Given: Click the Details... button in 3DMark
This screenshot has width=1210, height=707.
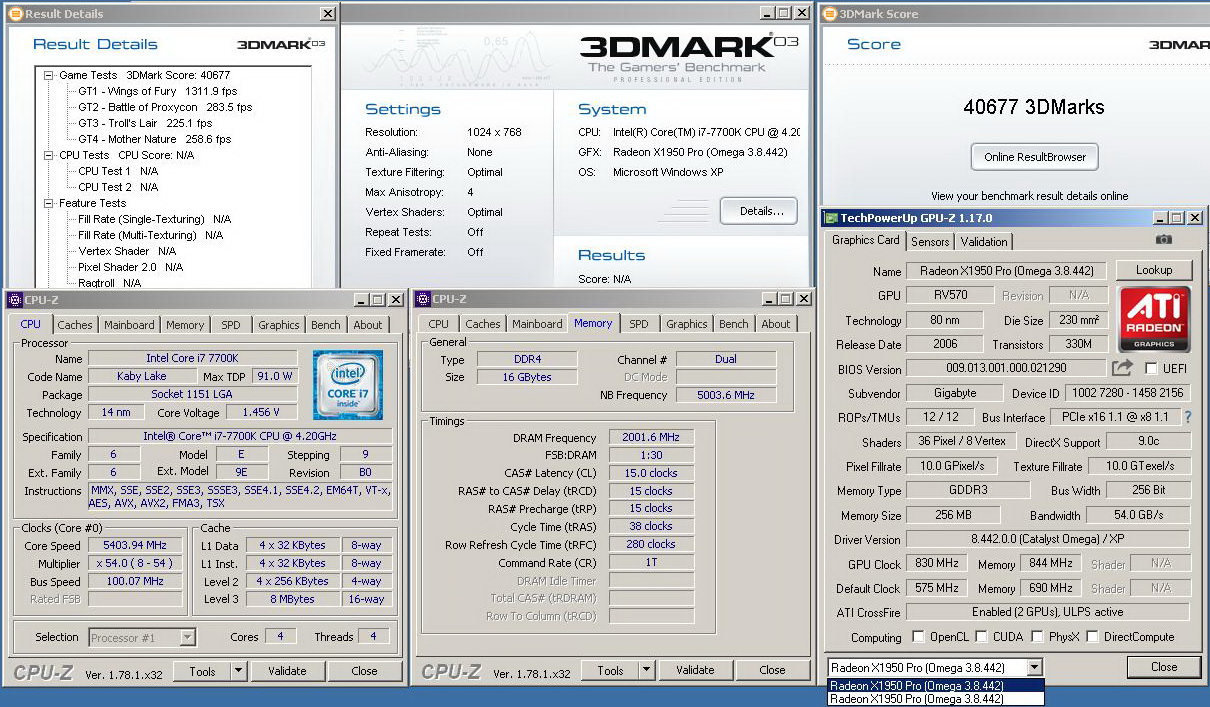Looking at the screenshot, I should click(759, 211).
